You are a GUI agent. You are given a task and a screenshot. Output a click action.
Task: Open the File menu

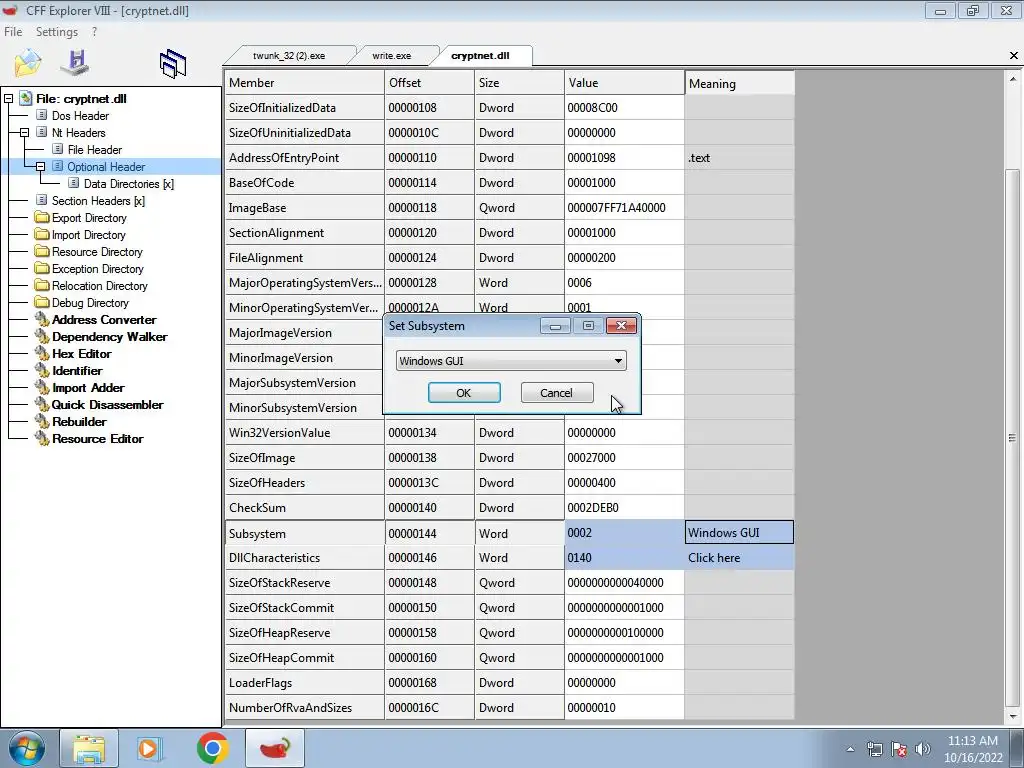(13, 31)
